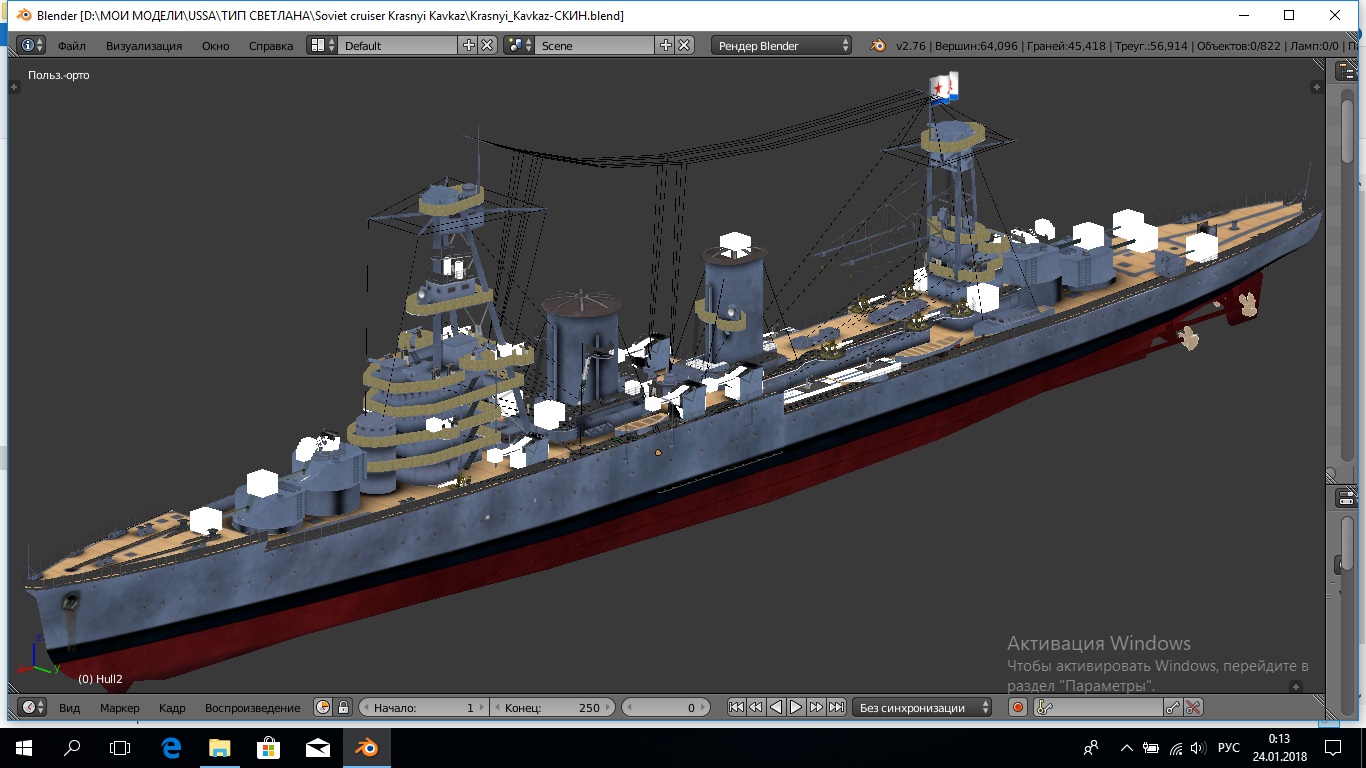
Task: Open the Рендер Blender engine dropdown
Action: tap(782, 45)
